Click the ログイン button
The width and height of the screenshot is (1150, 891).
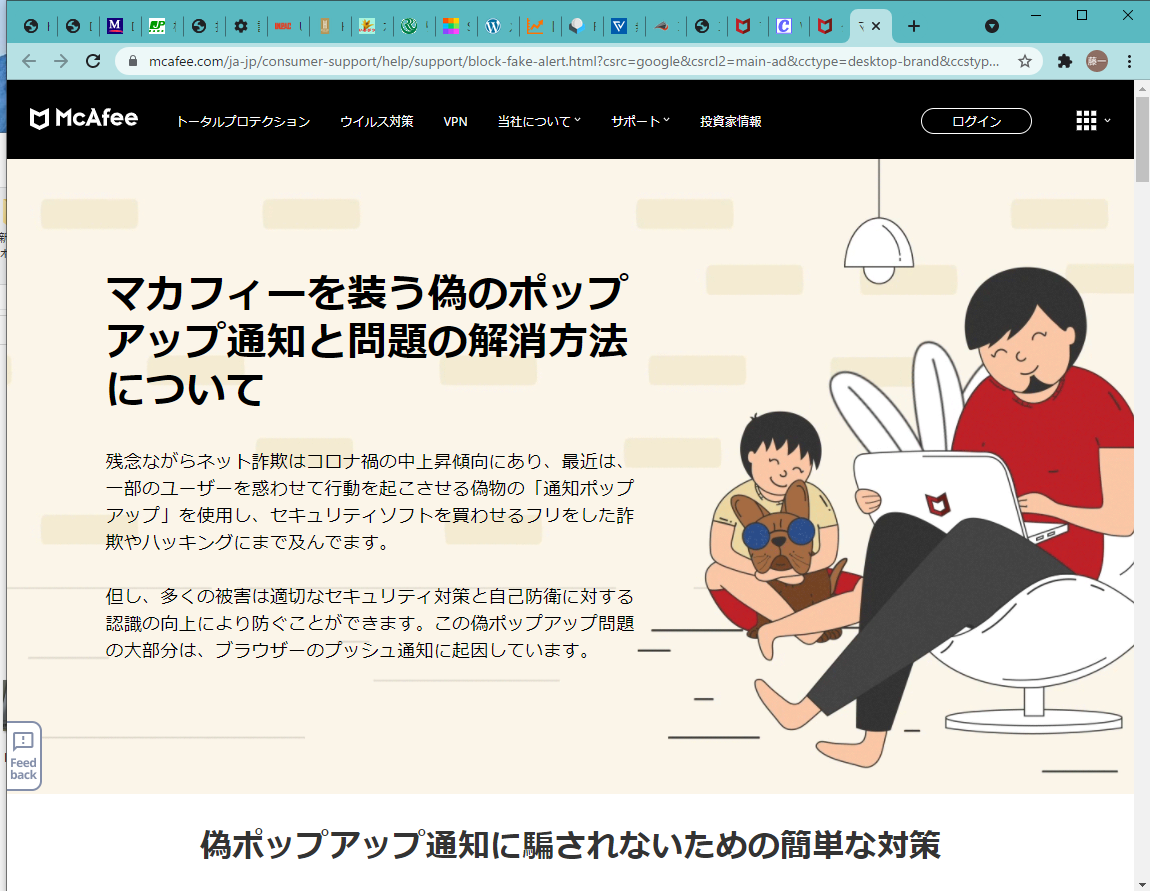[975, 121]
